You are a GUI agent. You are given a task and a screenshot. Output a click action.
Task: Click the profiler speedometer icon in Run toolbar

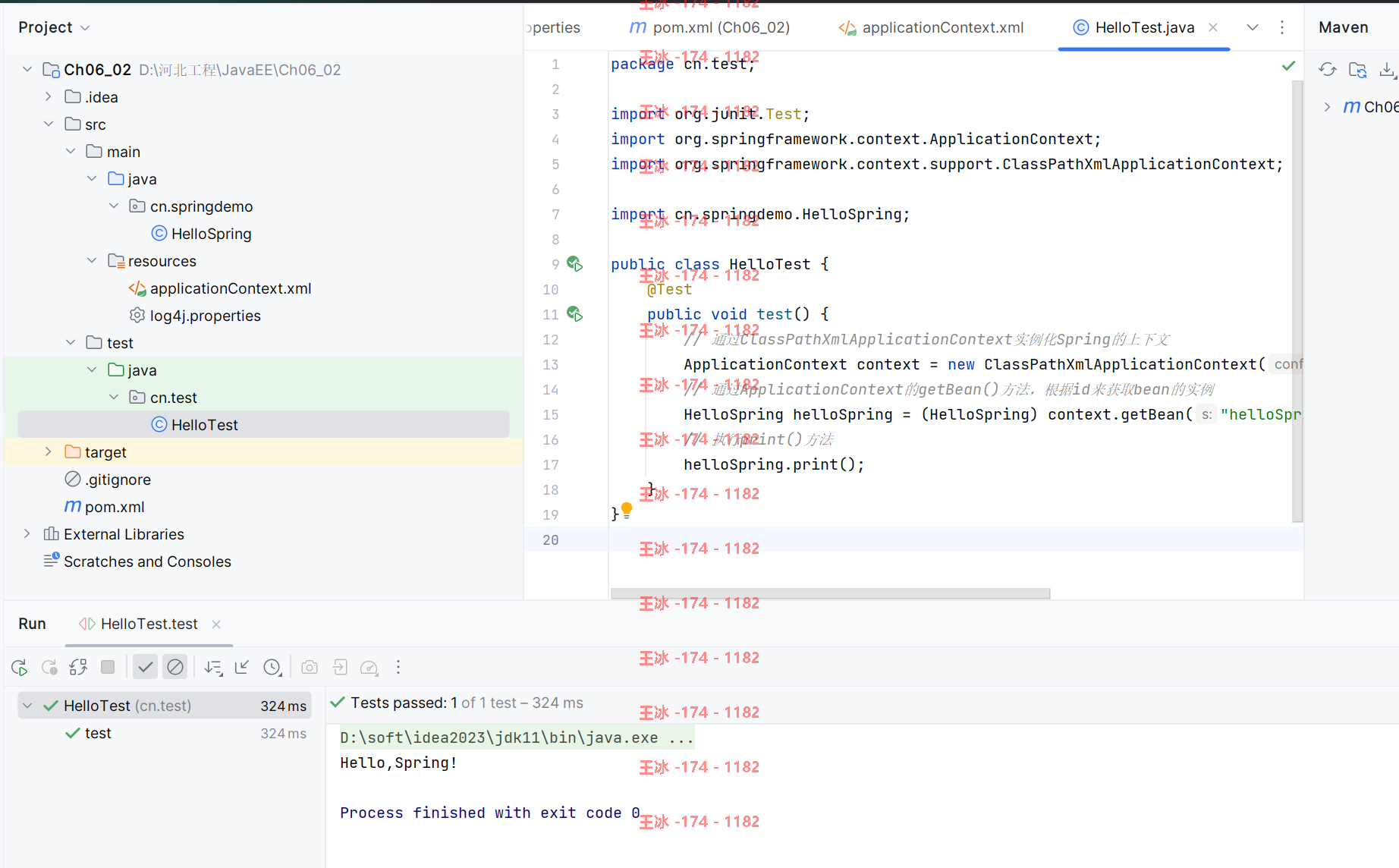[369, 668]
